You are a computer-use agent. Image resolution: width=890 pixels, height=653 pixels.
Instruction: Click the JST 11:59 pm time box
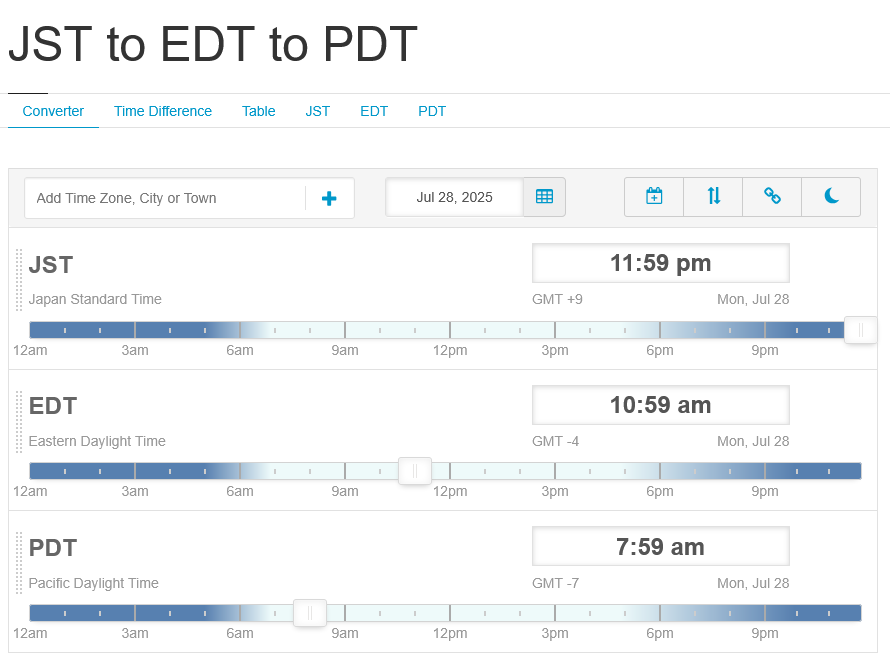660,263
